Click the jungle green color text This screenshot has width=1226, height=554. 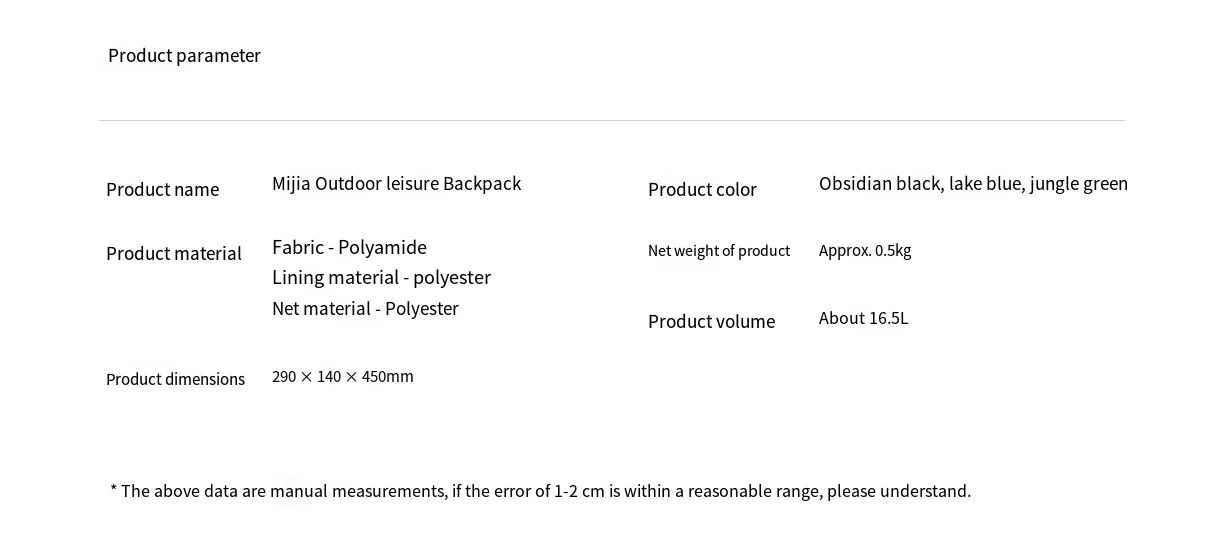tap(1079, 184)
